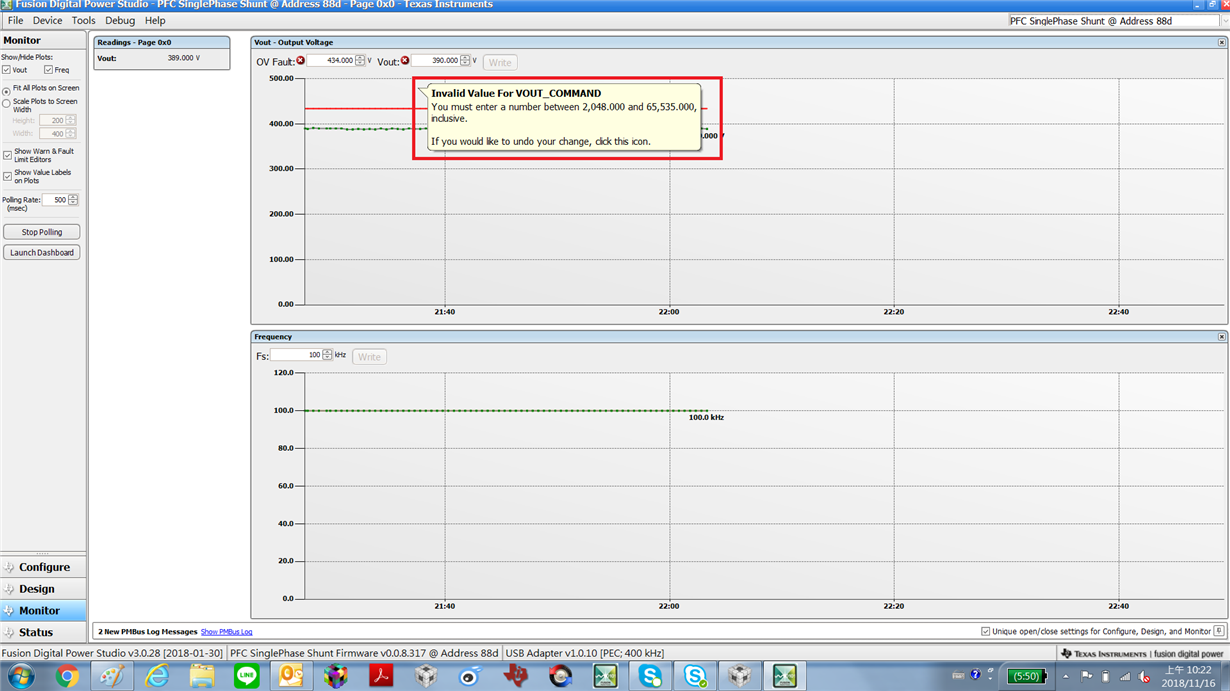Click the 2 New PMBus Log Messages text
1230x691 pixels.
coord(148,632)
